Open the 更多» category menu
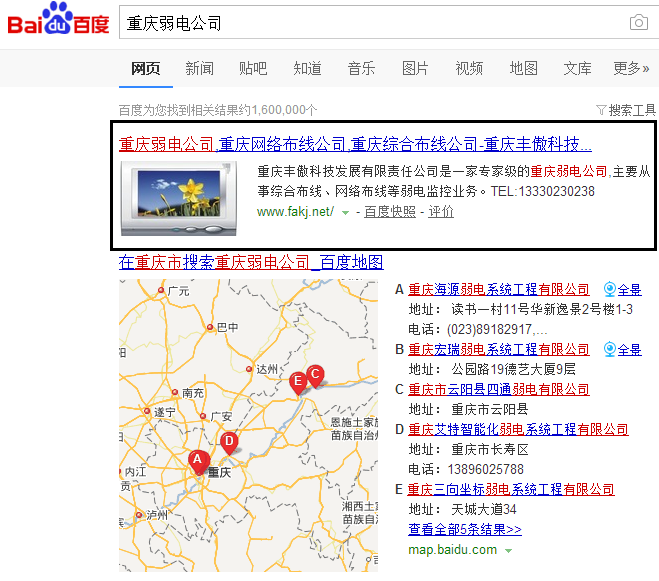Screen dimensions: 659x581 [x=631, y=68]
